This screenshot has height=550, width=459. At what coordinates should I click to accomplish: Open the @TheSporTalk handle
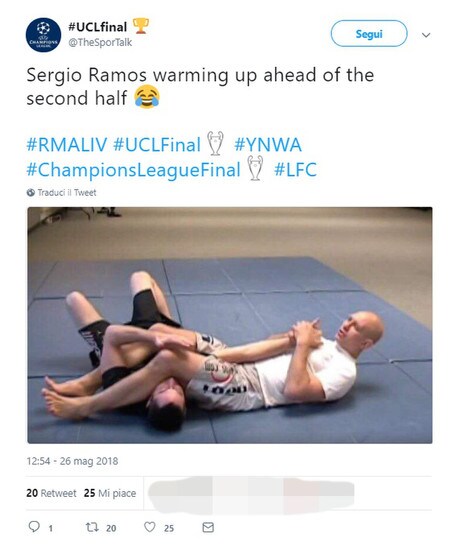(x=100, y=42)
